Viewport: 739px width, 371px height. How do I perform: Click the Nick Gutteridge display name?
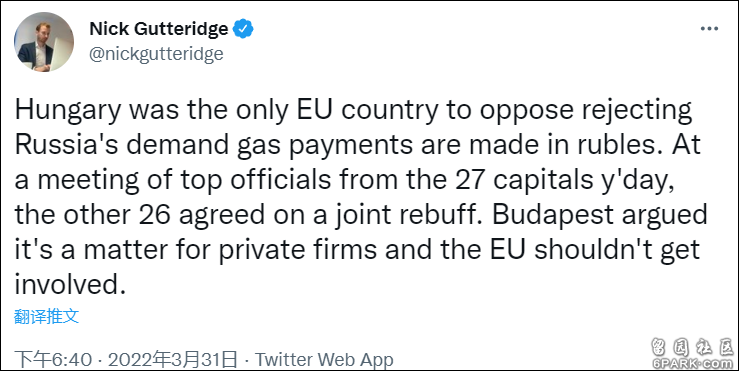[x=159, y=29]
